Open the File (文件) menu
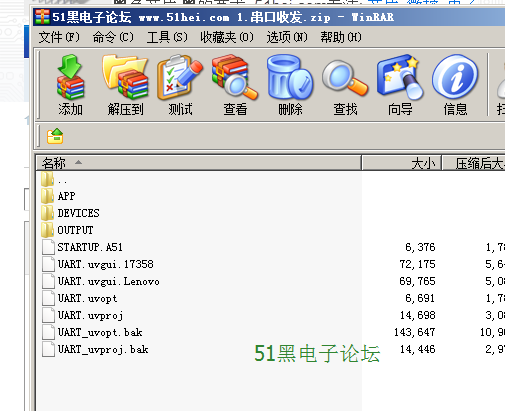505x411 pixels. coord(59,37)
